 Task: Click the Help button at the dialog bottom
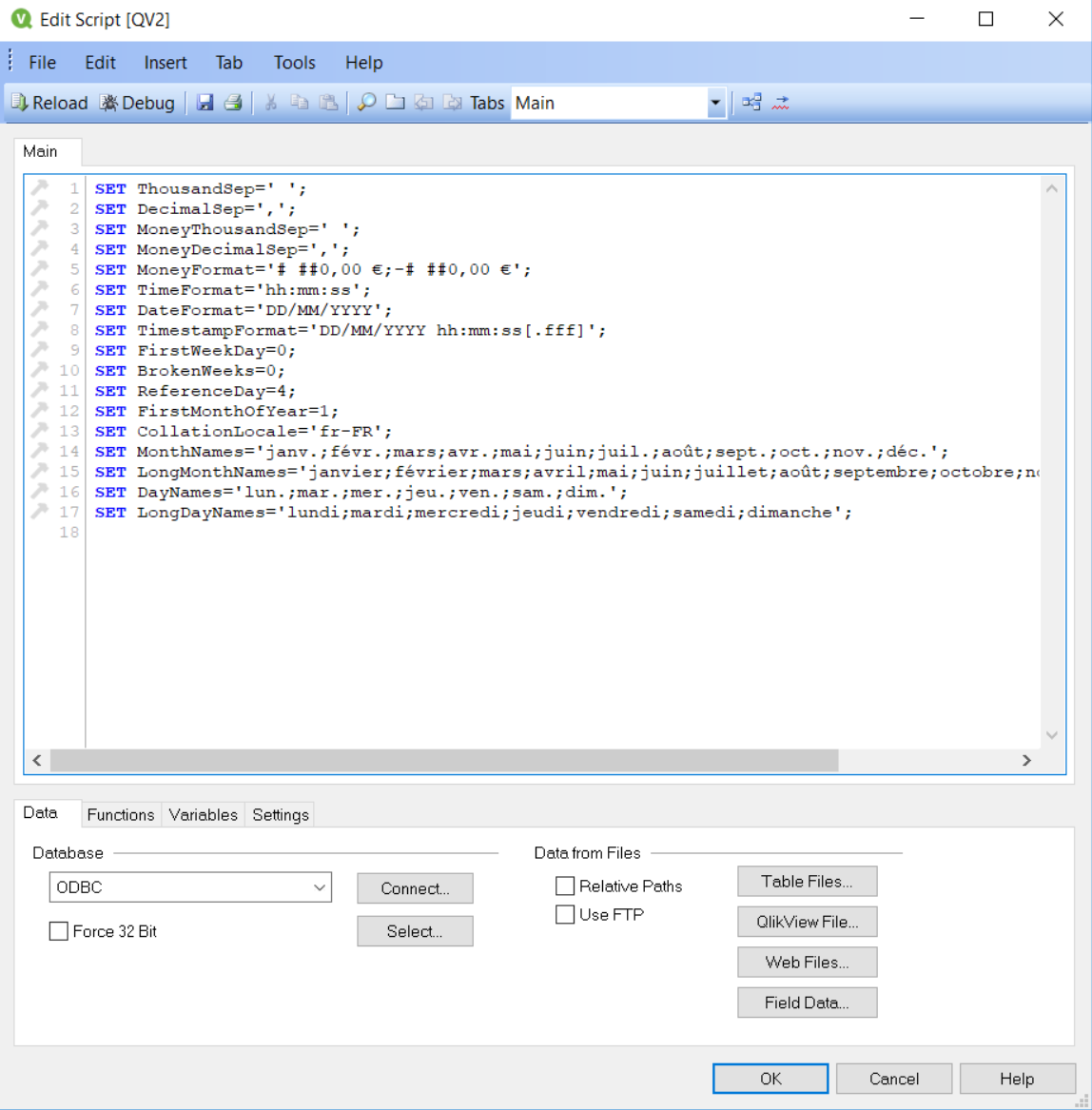pyautogui.click(x=1018, y=1079)
